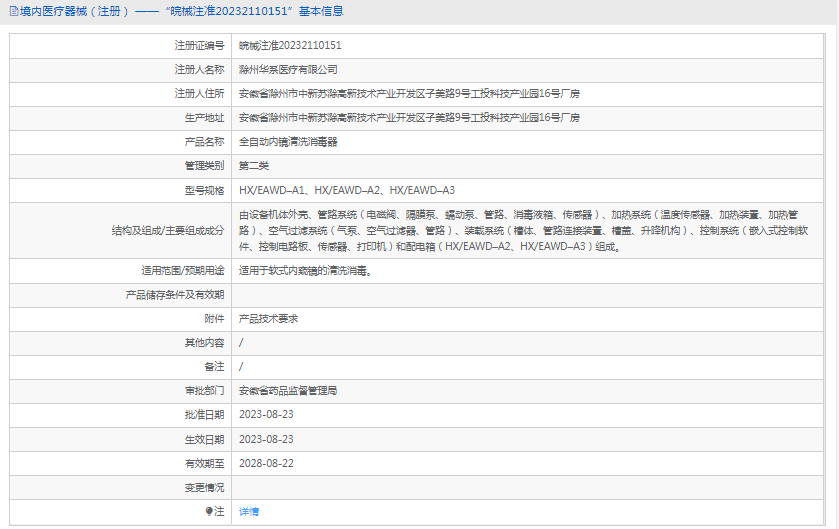Click the 注册人住所 label cell
The image size is (839, 529).
coord(120,94)
